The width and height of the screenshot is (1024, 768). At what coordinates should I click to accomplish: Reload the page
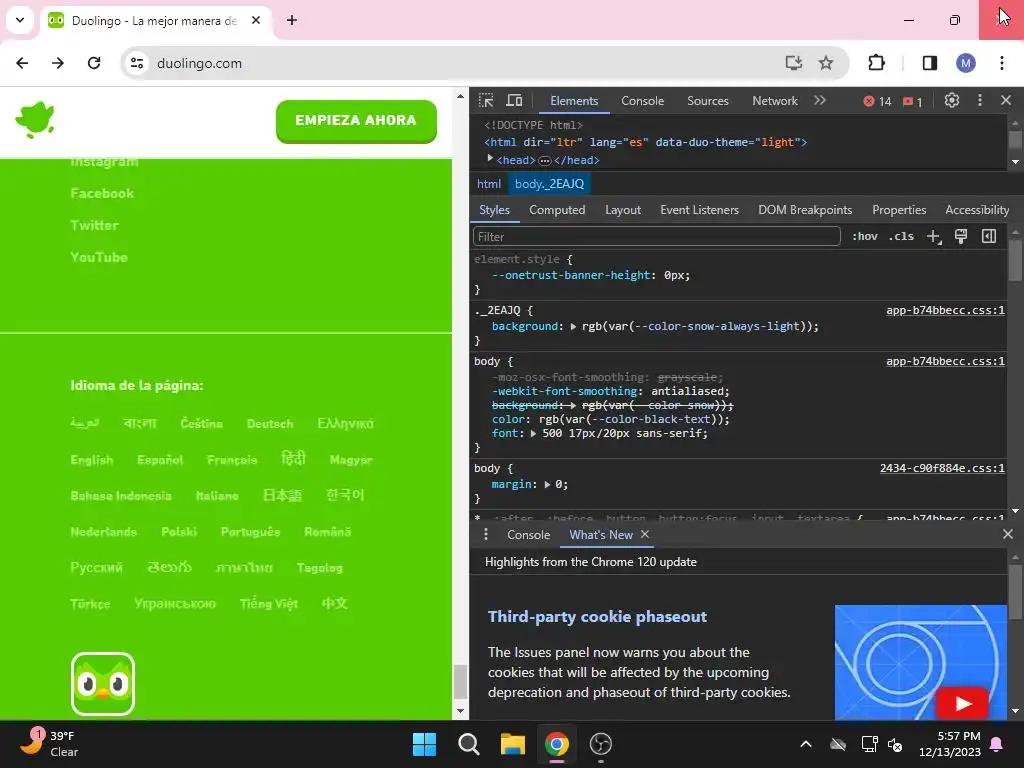[x=94, y=63]
